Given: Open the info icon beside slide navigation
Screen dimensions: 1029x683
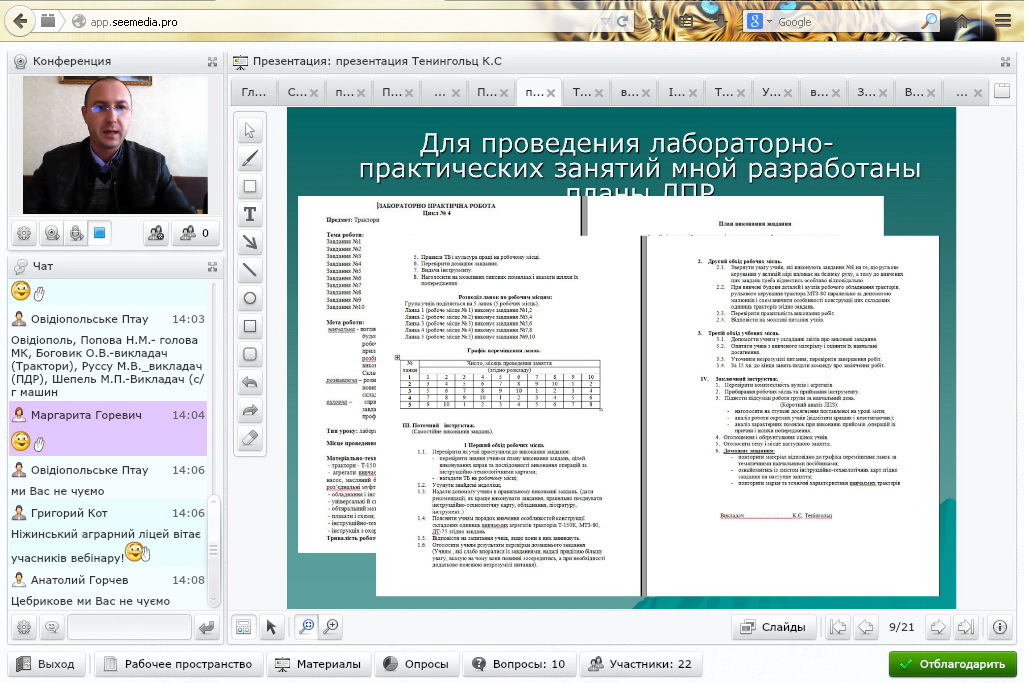Looking at the screenshot, I should (x=999, y=627).
